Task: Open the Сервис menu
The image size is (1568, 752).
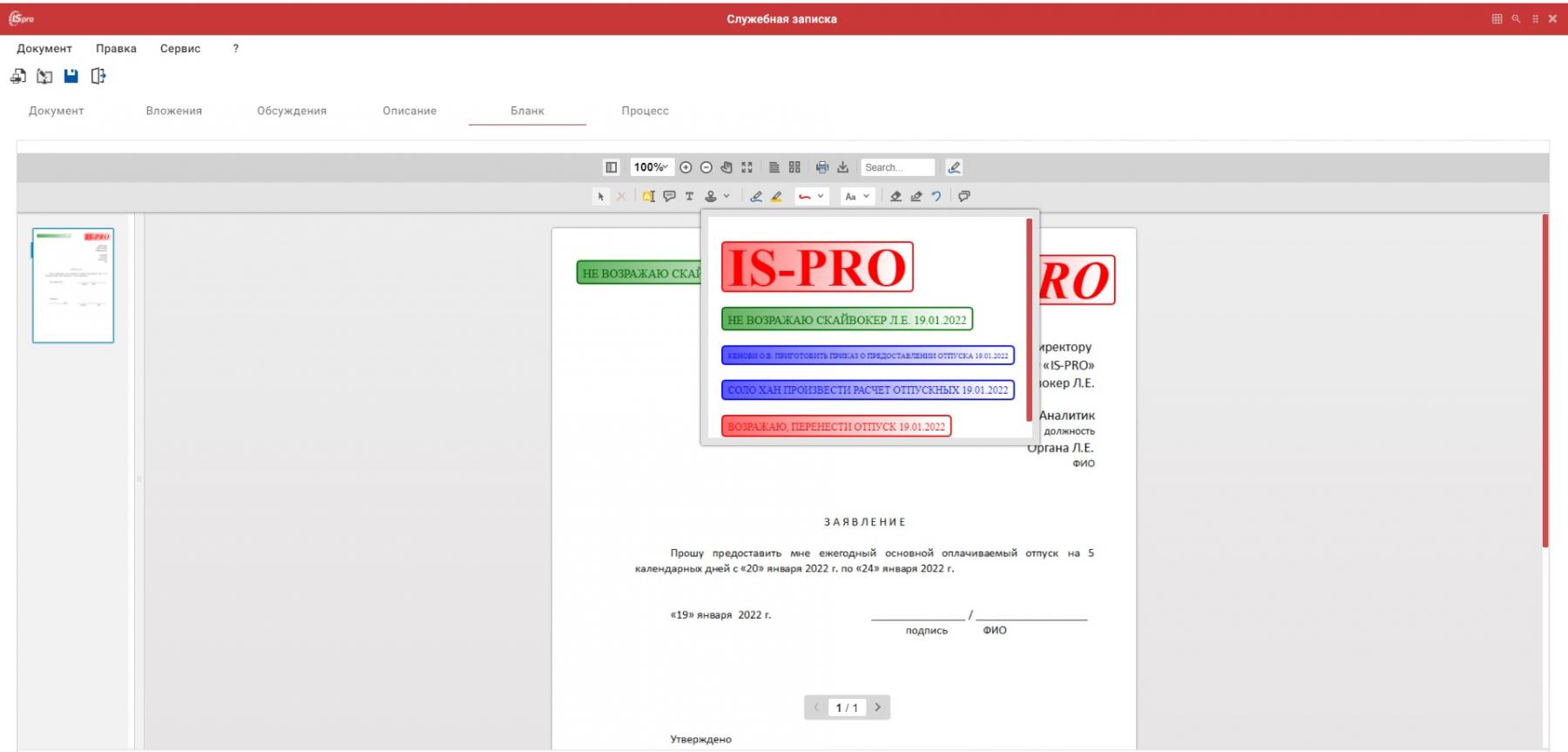Action: coord(180,49)
